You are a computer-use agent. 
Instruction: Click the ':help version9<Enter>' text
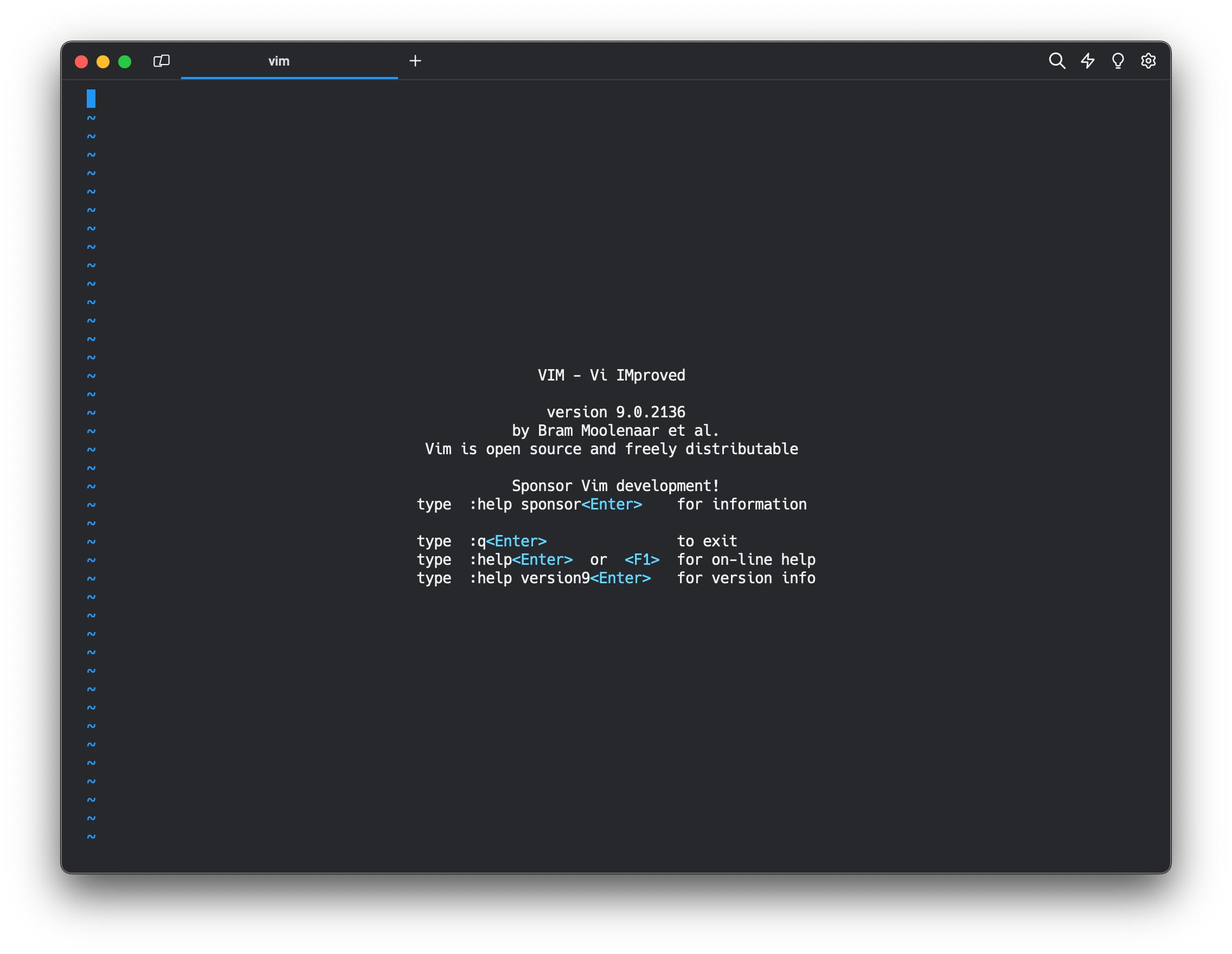coord(560,578)
